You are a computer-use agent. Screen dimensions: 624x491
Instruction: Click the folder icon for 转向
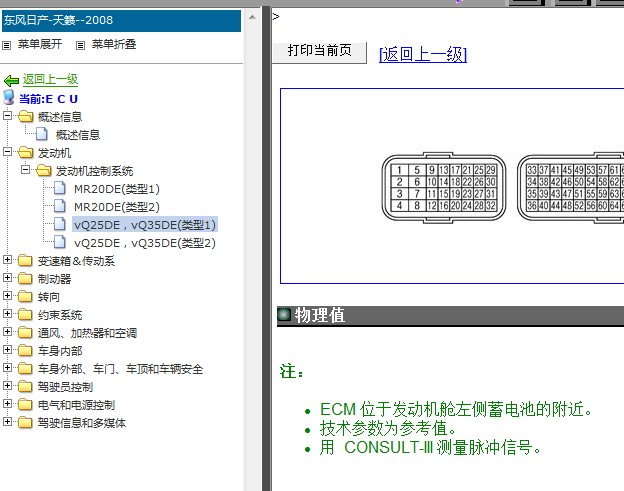[25, 296]
